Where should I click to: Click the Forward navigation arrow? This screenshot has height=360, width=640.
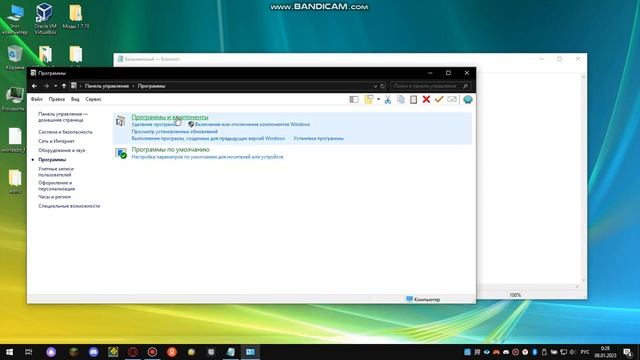pyautogui.click(x=46, y=86)
